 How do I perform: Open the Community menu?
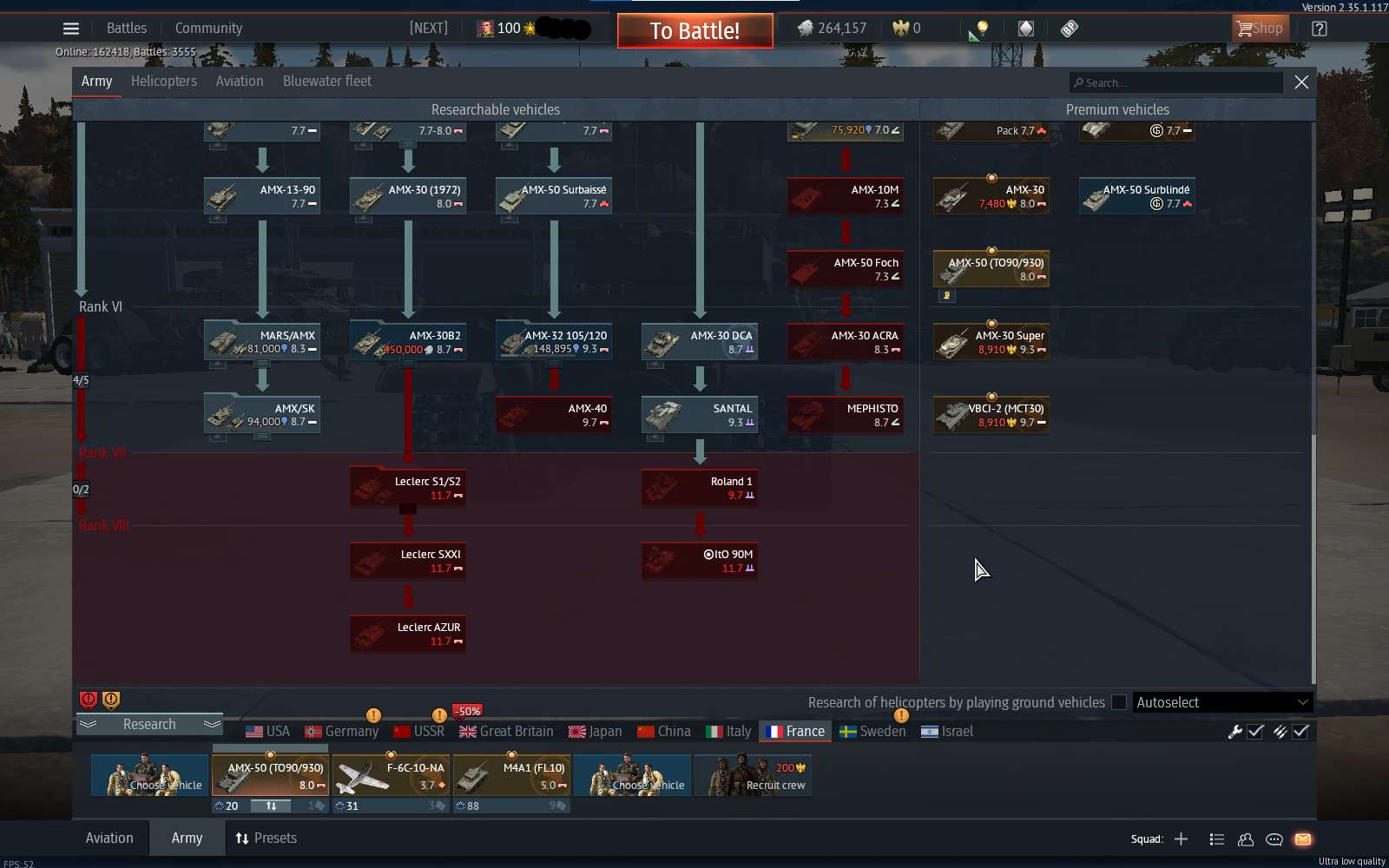208,28
